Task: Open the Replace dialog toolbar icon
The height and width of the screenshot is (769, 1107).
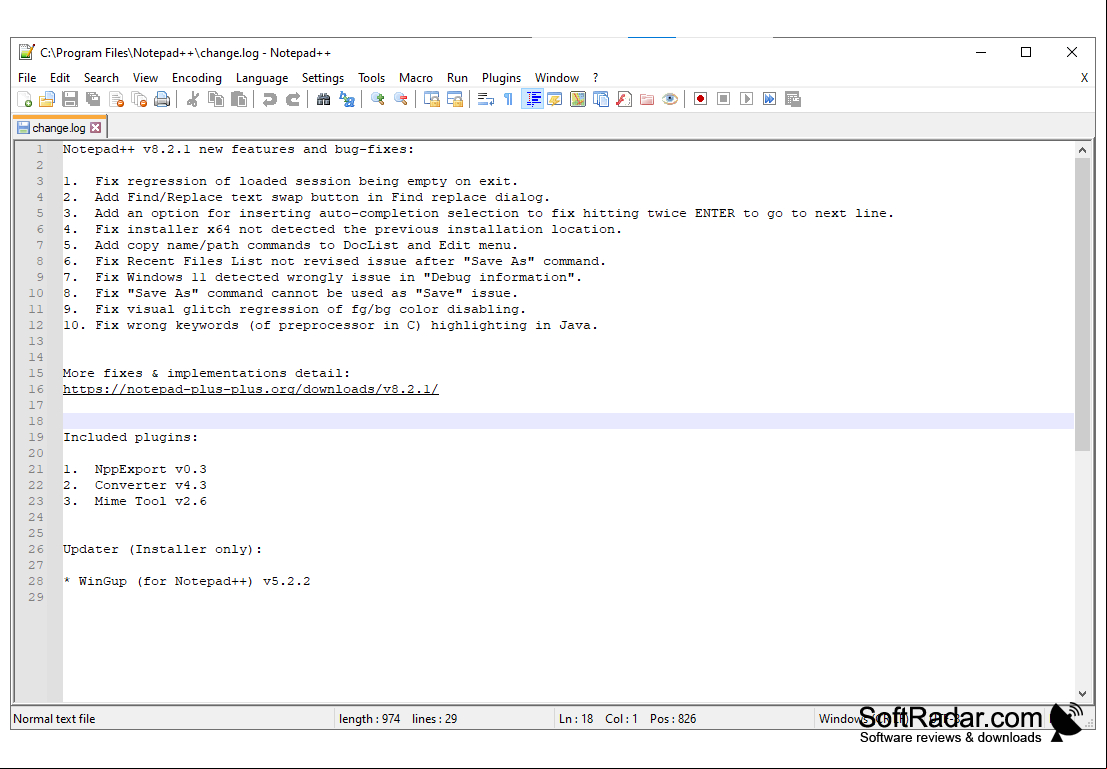Action: pos(347,100)
